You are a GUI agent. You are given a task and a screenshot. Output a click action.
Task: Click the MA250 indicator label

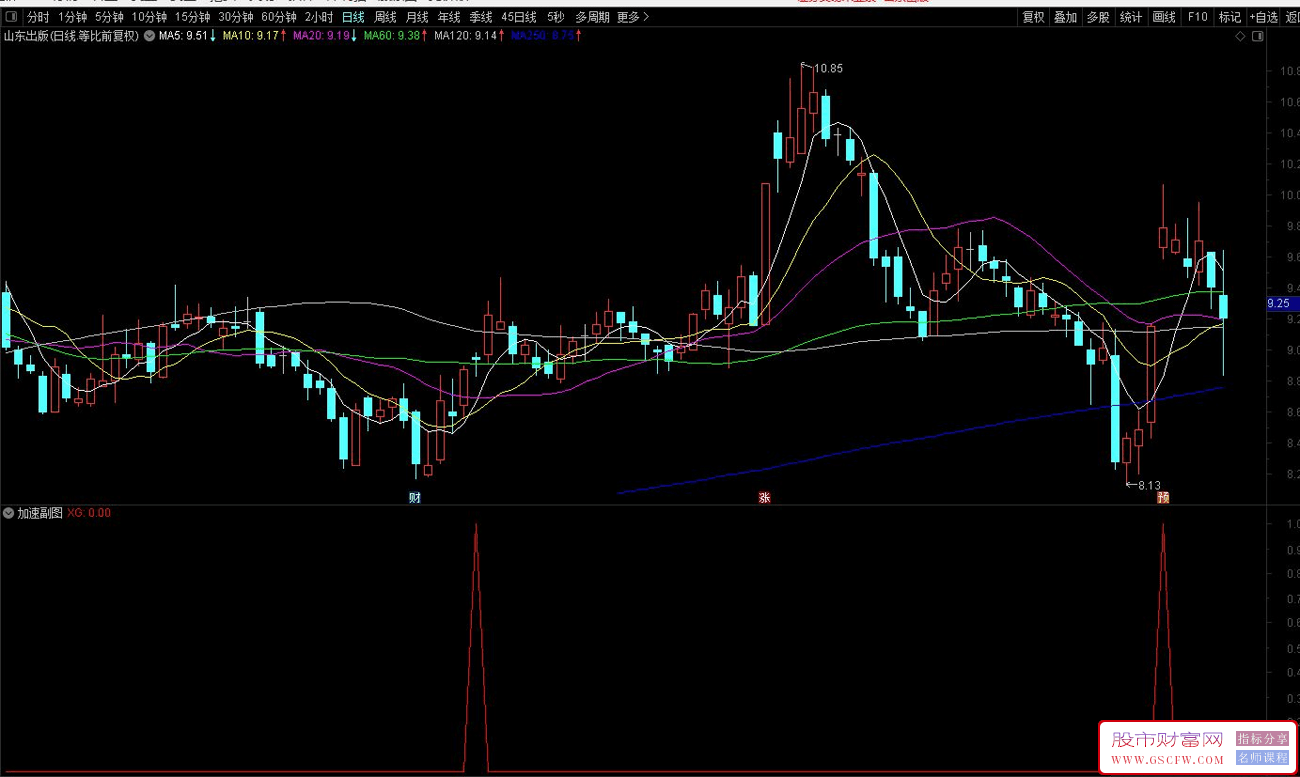tap(543, 36)
